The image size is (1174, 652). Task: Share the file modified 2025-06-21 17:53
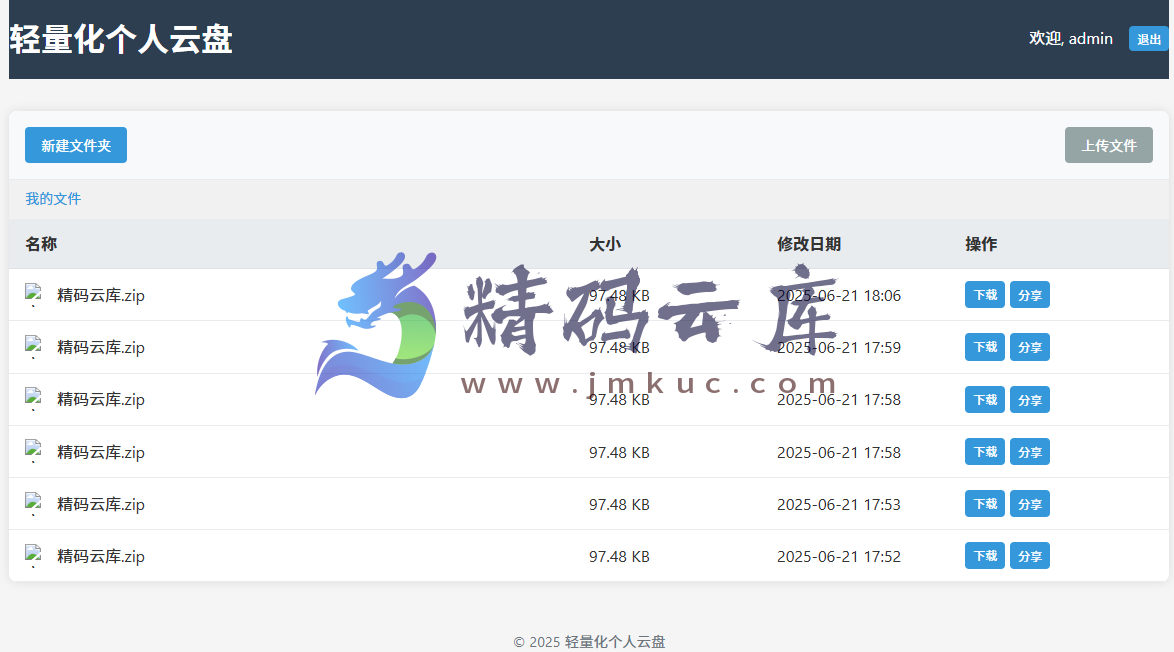(x=1029, y=504)
